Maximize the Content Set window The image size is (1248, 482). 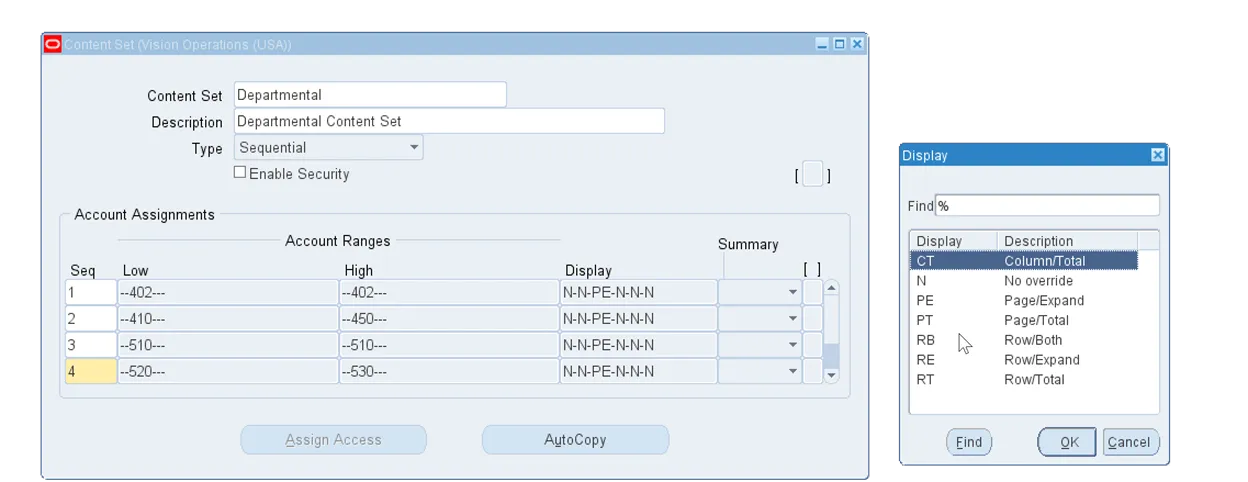(840, 44)
